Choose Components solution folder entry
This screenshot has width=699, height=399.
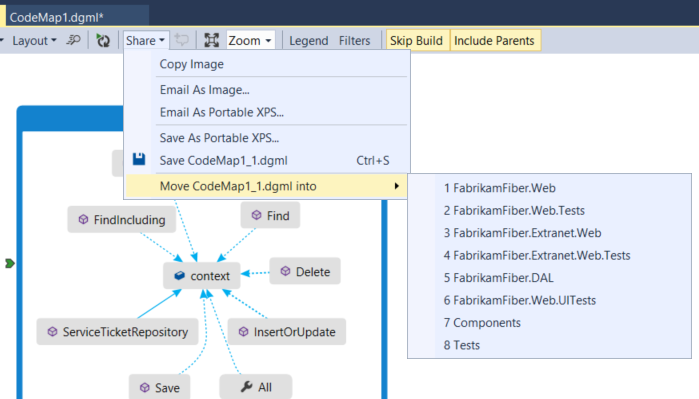pyautogui.click(x=549, y=323)
